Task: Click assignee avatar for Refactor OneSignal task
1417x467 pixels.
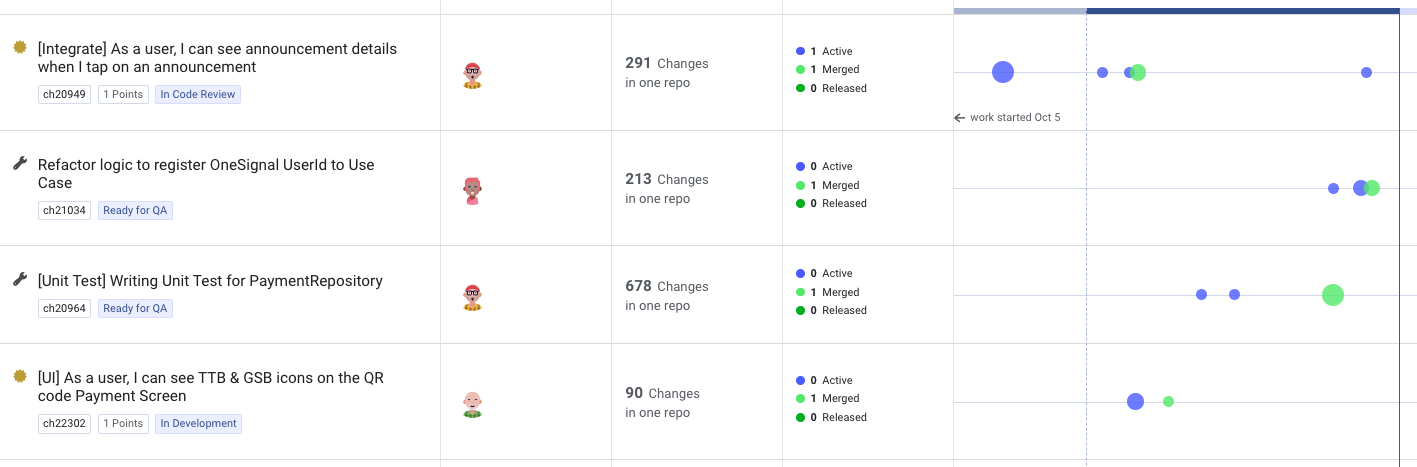Action: pos(473,191)
